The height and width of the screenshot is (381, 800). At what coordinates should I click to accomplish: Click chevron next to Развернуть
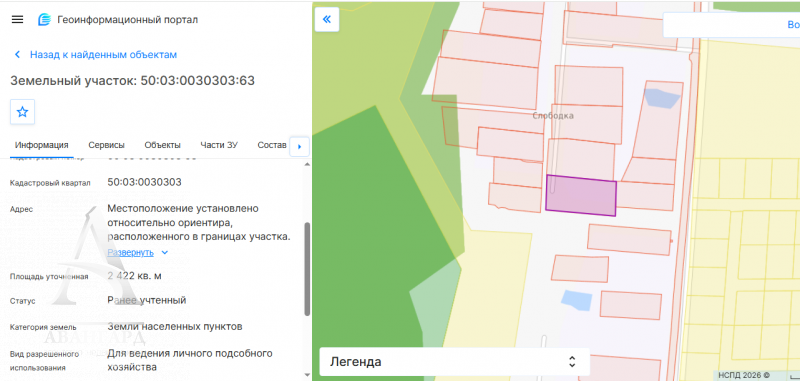click(x=164, y=252)
